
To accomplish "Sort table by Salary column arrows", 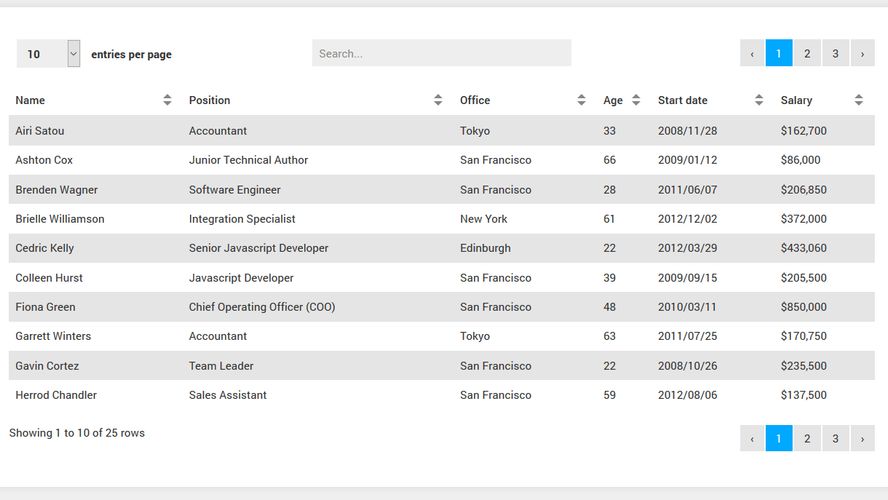I will click(859, 100).
